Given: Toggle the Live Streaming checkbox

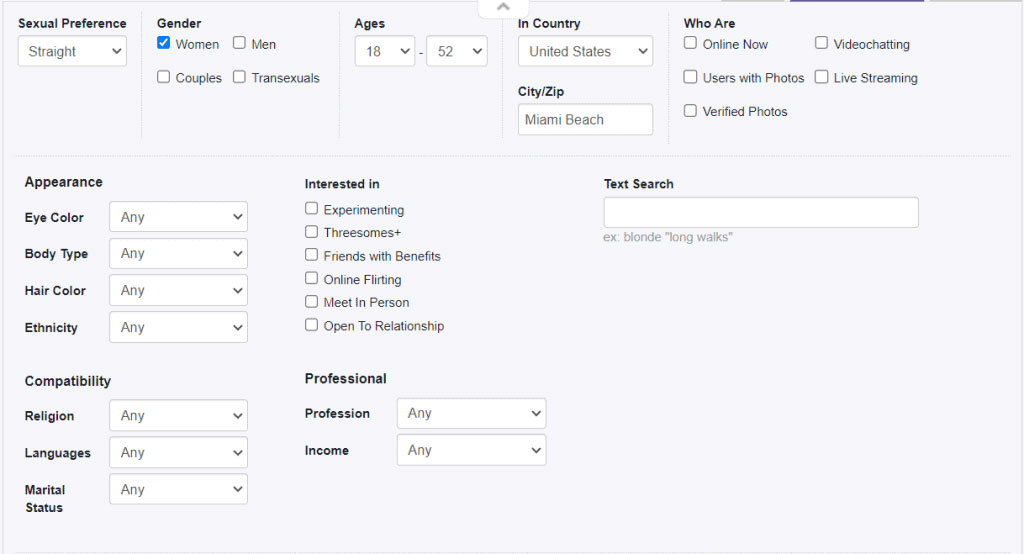Looking at the screenshot, I should pyautogui.click(x=822, y=77).
